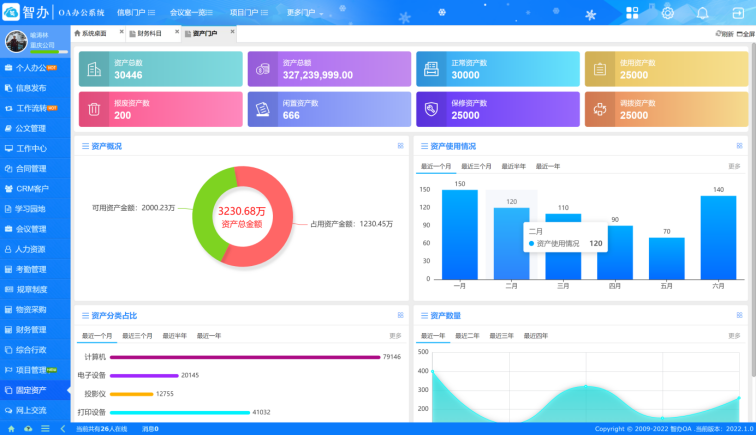This screenshot has height=436, width=756.
Task: Click the trash icon on 报废资产数 card
Action: pyautogui.click(x=94, y=110)
